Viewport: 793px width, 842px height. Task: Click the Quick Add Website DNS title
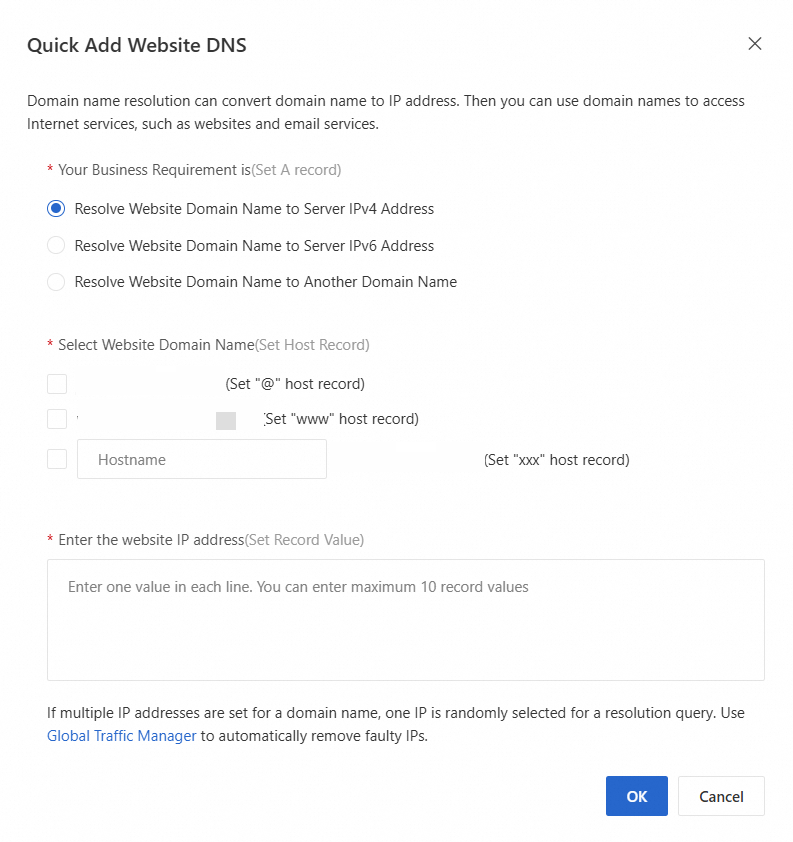(136, 45)
